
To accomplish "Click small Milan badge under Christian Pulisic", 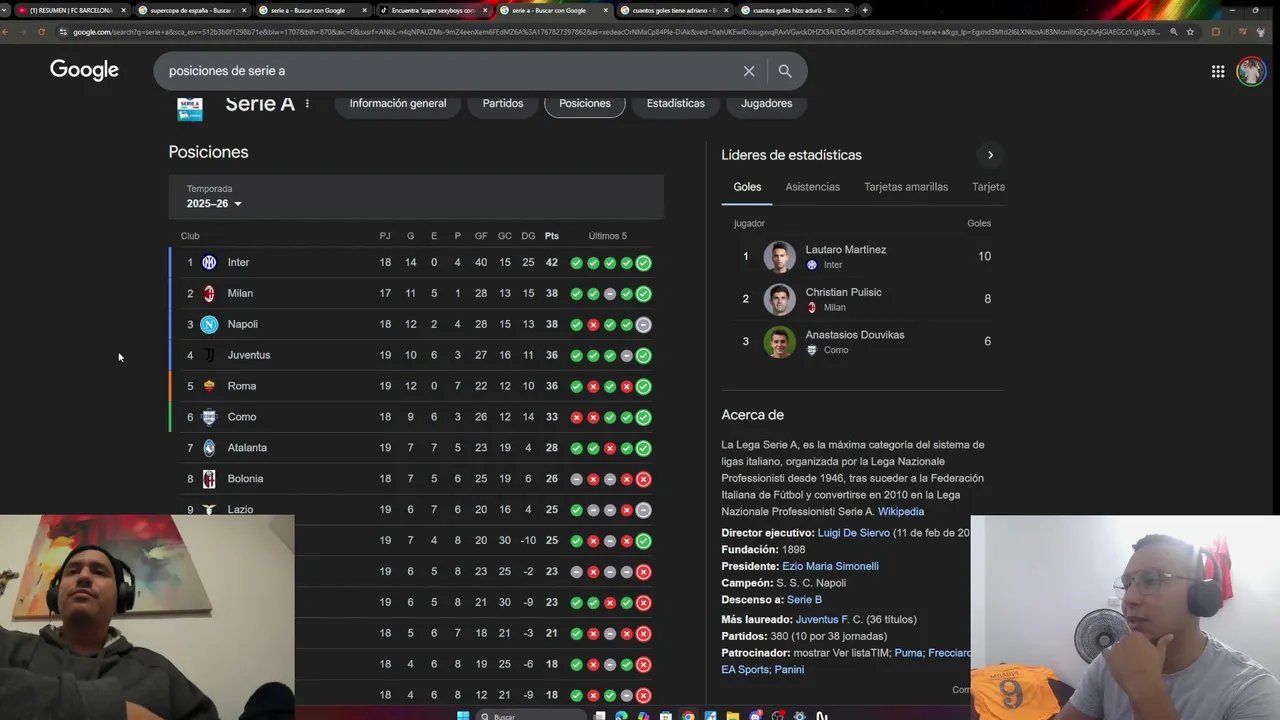I will [x=812, y=308].
